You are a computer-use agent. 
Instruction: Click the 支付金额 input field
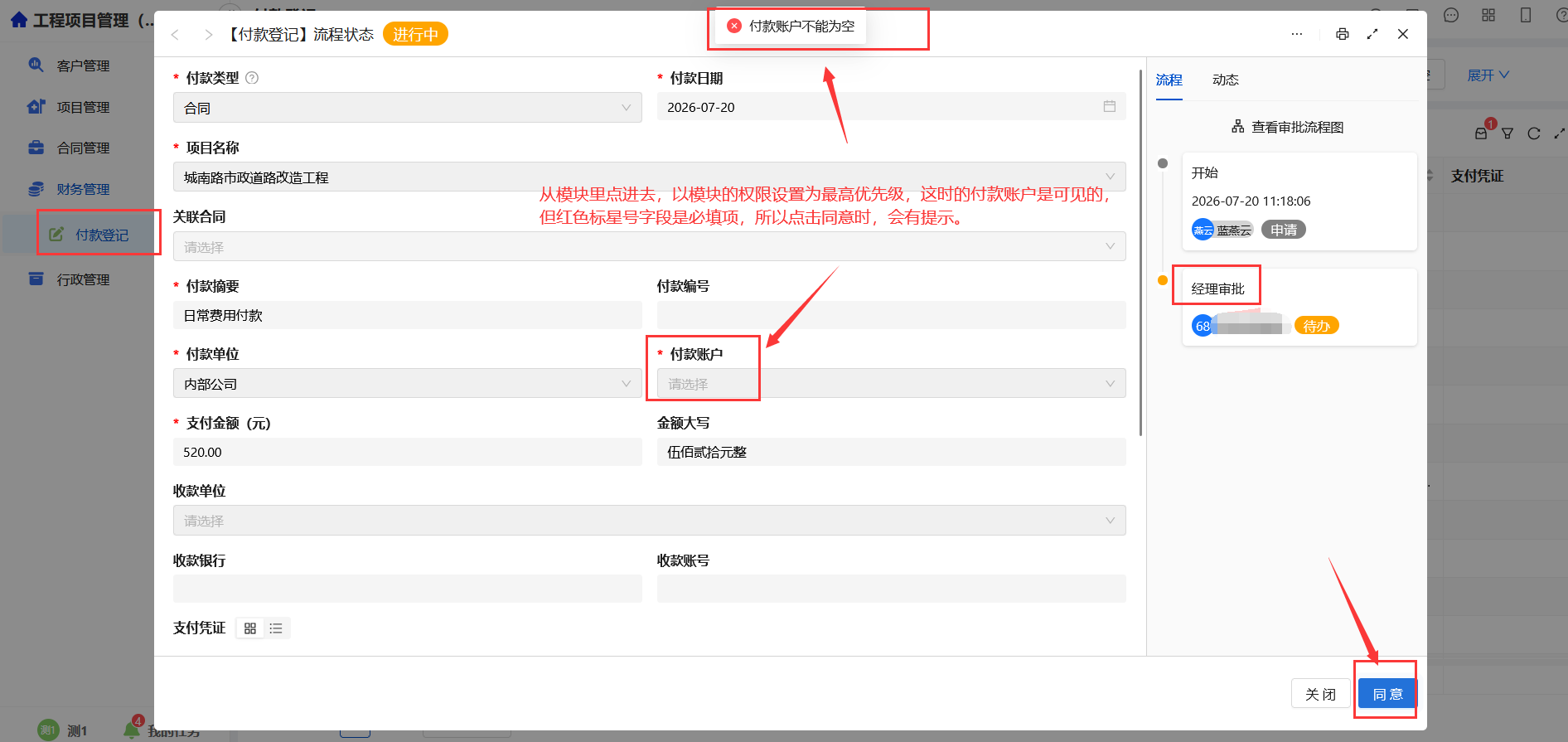click(x=408, y=452)
